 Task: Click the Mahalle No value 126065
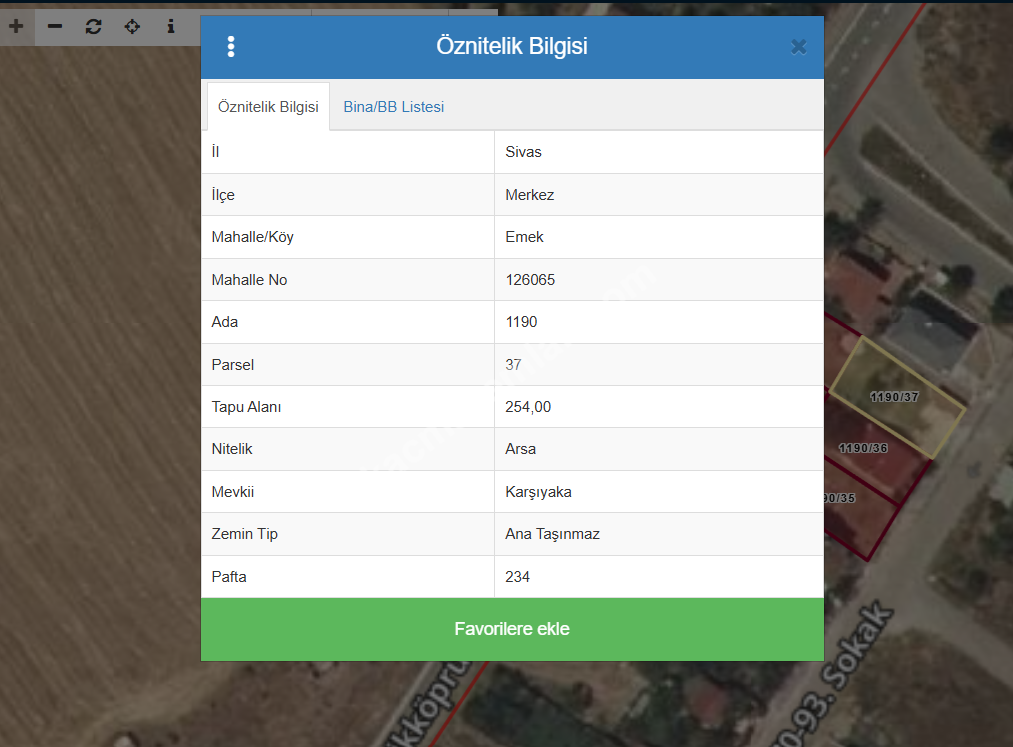[530, 280]
